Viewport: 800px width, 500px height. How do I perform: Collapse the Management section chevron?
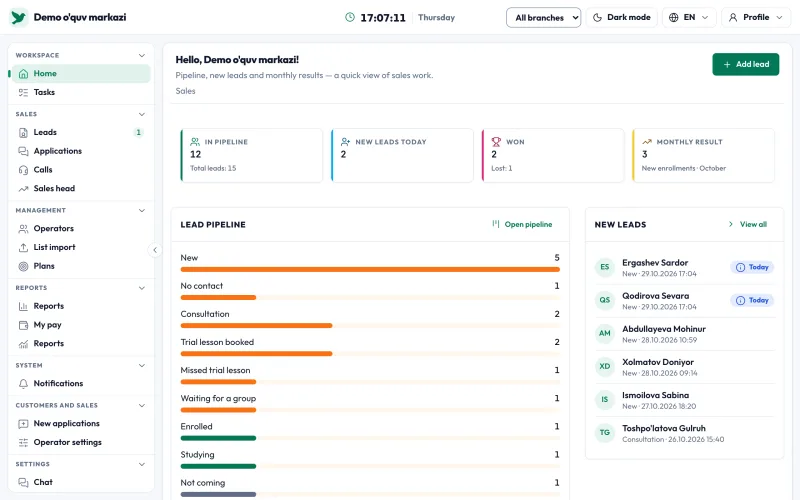click(x=142, y=210)
